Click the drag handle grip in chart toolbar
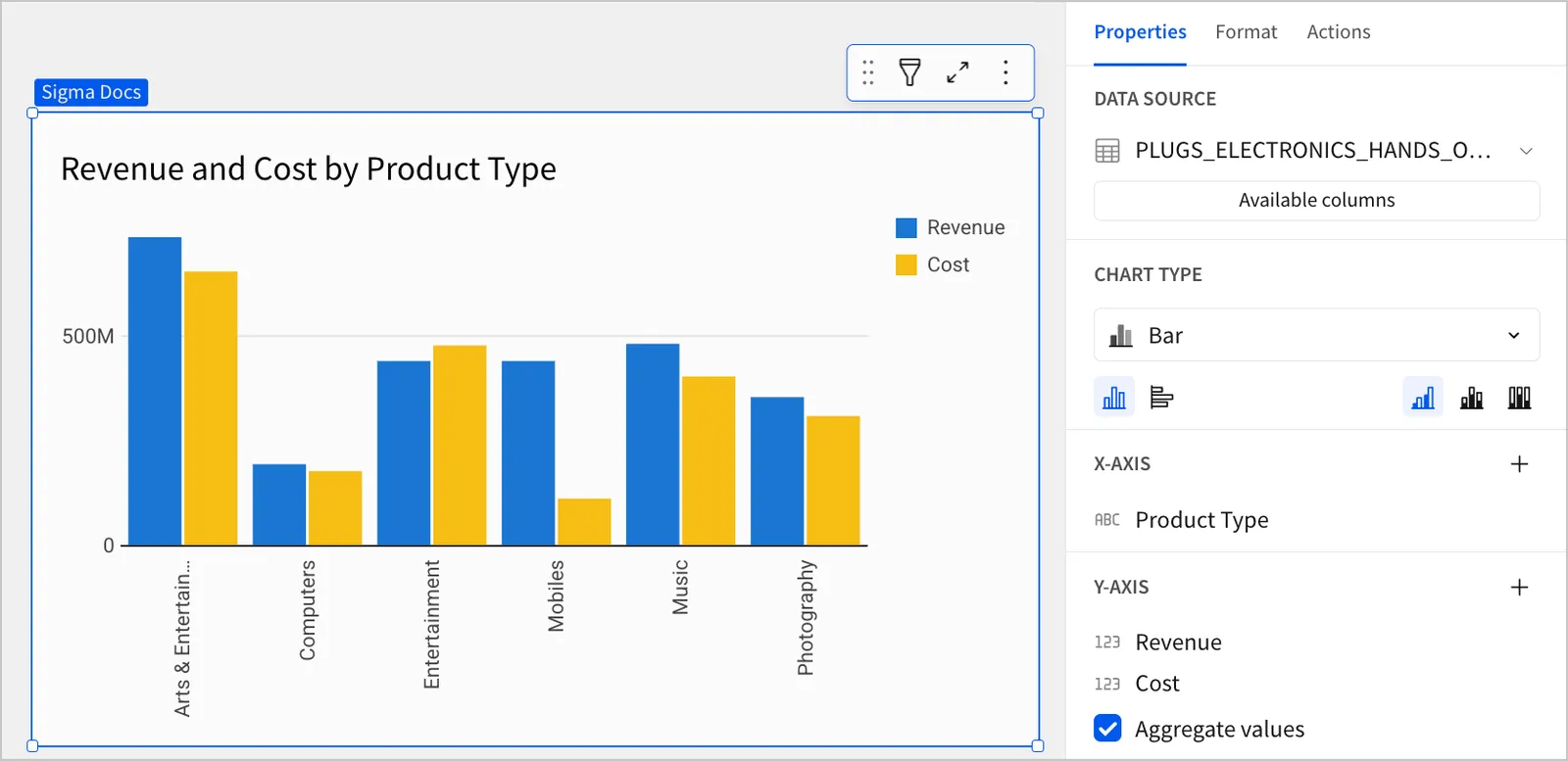 click(868, 72)
